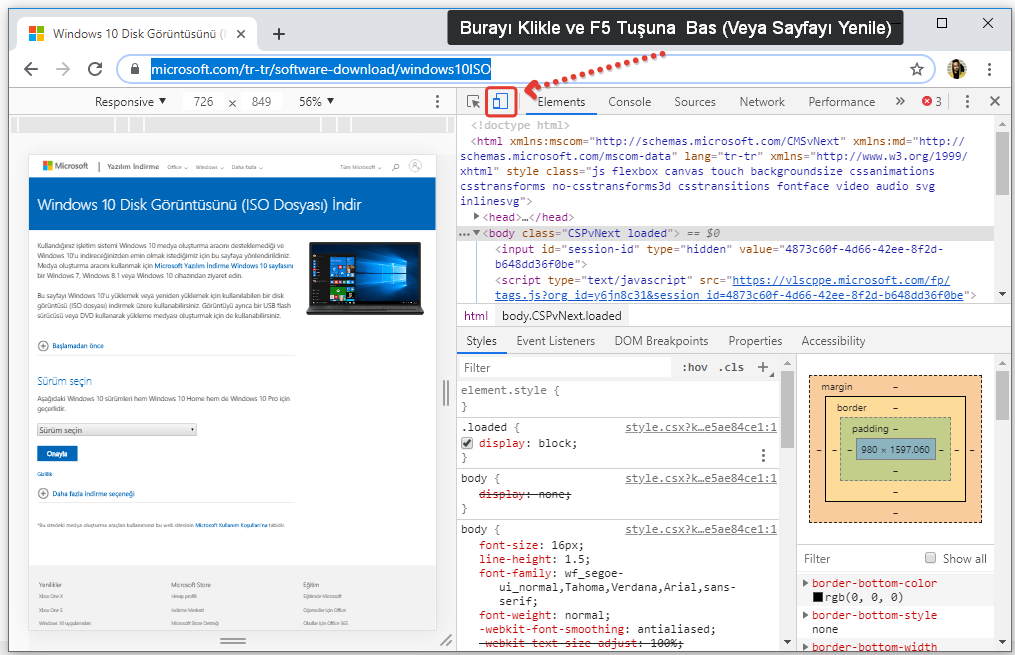Click the Styles filter input field
The height and width of the screenshot is (655, 1015).
tap(565, 368)
